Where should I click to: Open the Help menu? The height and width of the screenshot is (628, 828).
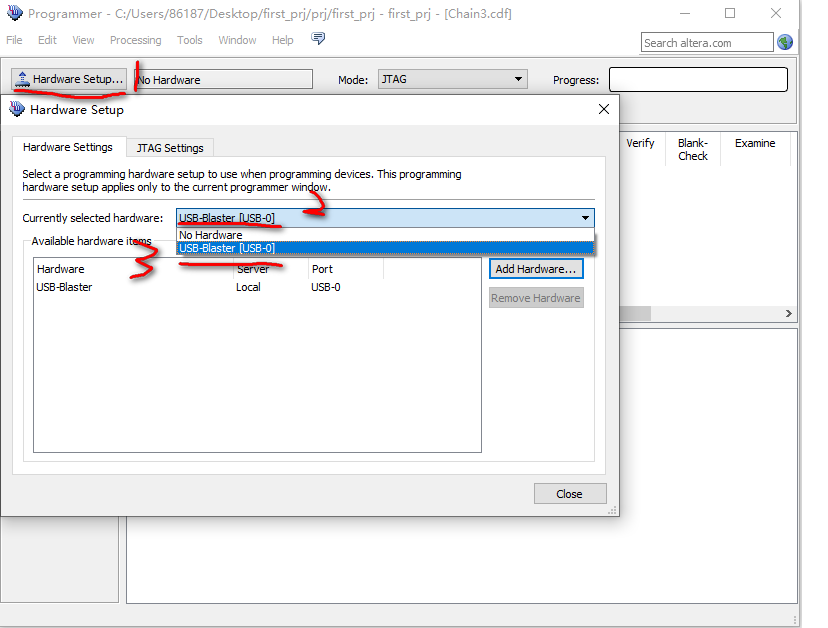283,40
